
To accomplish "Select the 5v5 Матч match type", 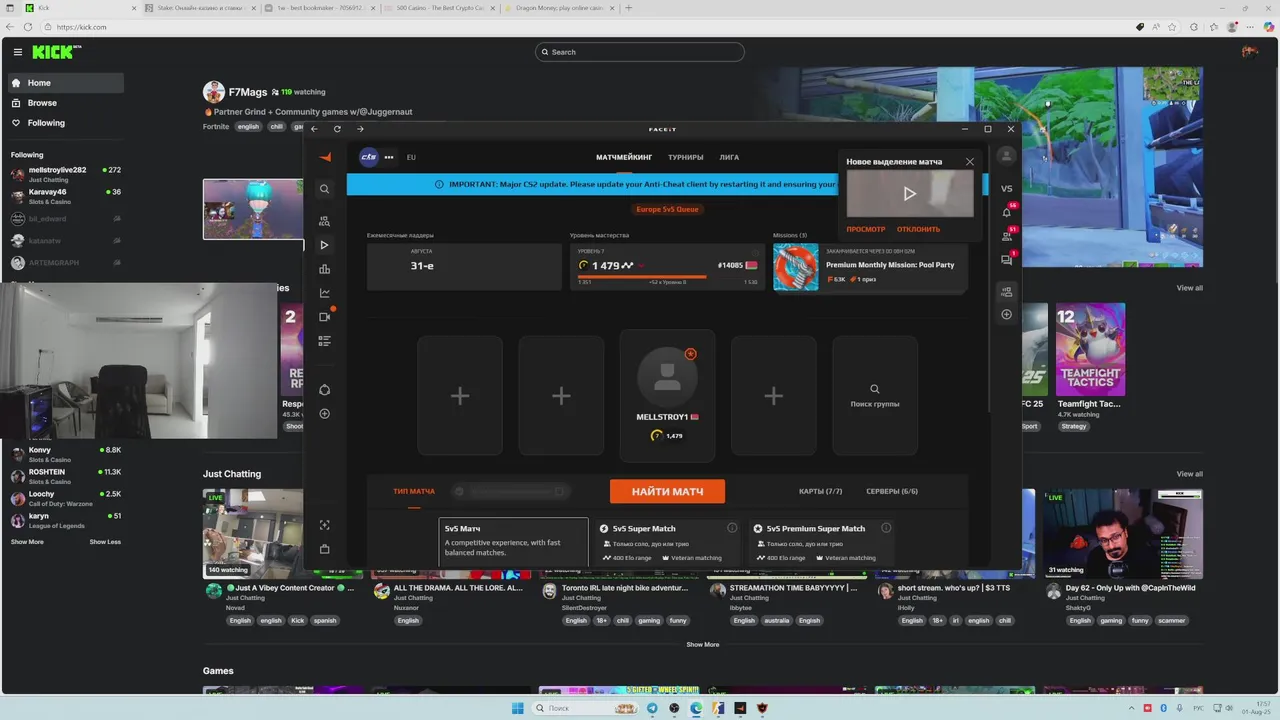I will point(514,541).
